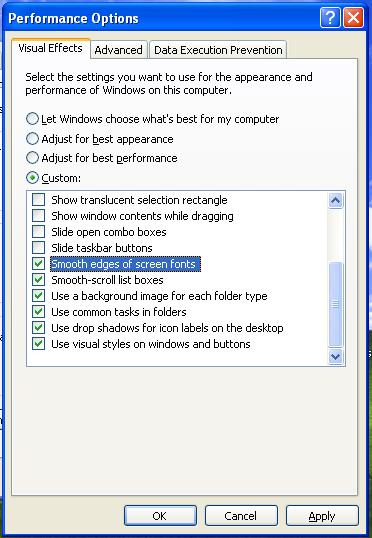
Task: Close the Performance Options dialog
Action: point(353,17)
